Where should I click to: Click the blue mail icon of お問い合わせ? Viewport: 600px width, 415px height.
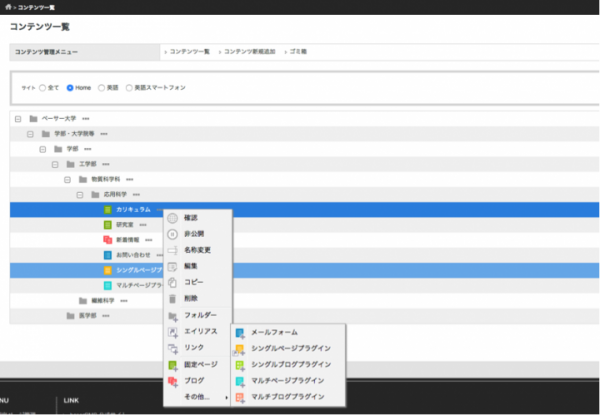[108, 255]
